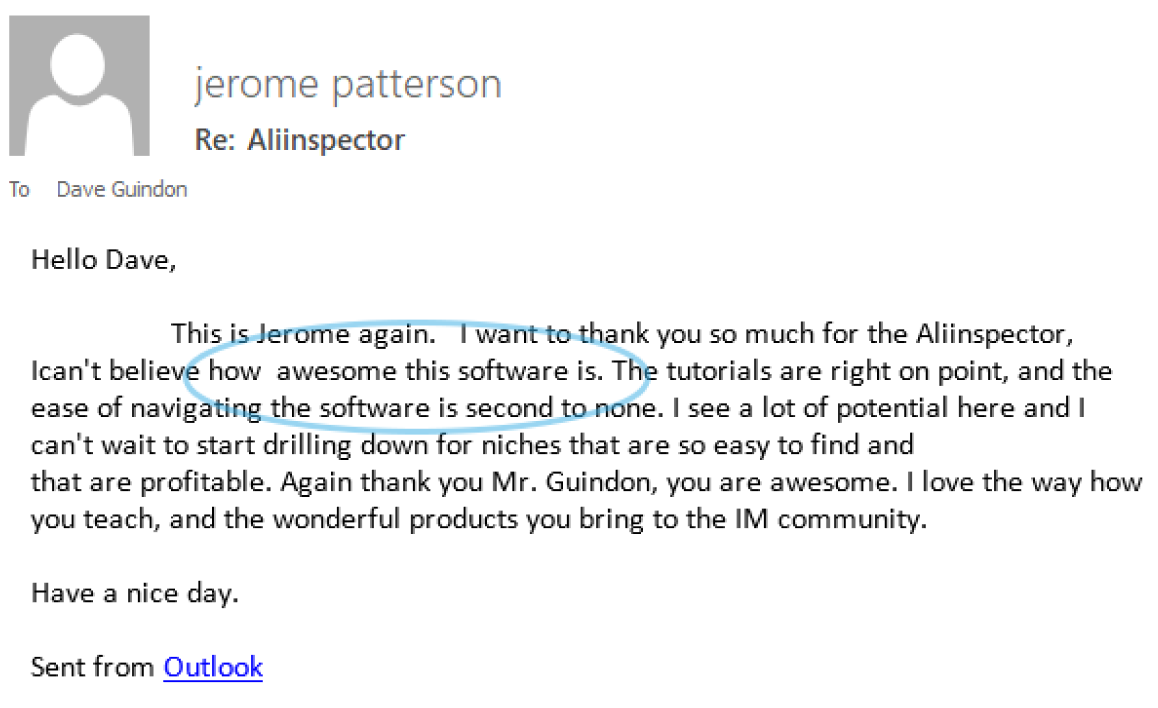Viewport: 1158px width, 708px height.
Task: Click the sender's avatar placeholder image
Action: click(x=79, y=85)
